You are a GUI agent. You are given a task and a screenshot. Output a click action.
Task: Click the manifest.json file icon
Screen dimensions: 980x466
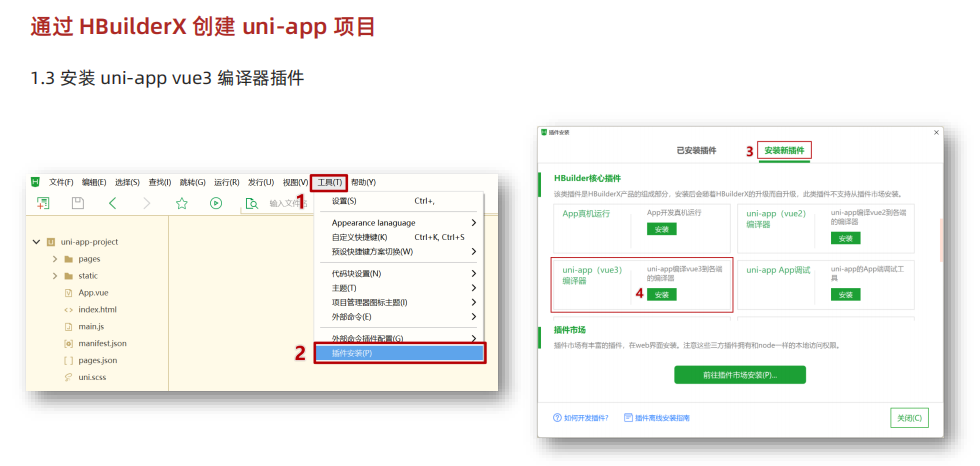pyautogui.click(x=69, y=343)
